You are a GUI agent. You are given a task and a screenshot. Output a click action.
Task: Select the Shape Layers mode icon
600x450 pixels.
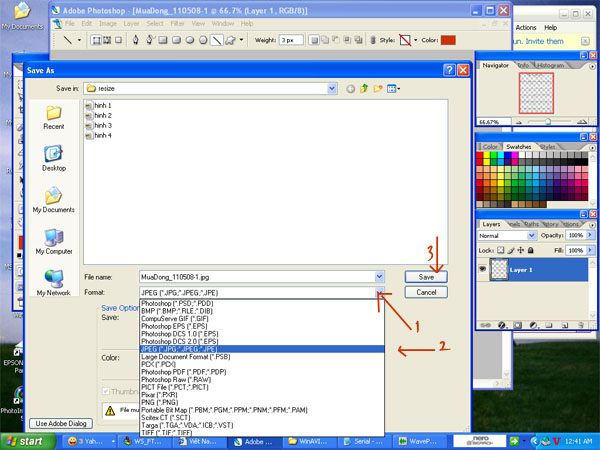click(x=96, y=40)
